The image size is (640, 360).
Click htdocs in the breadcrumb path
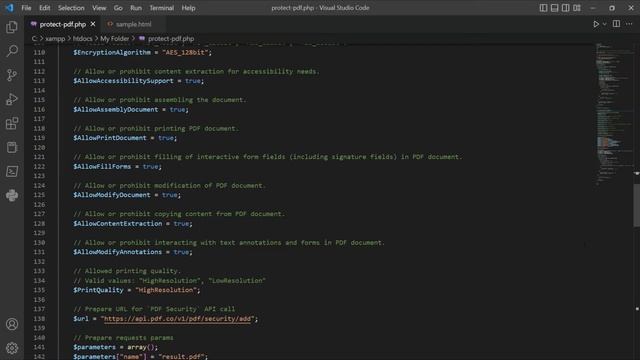(82, 39)
